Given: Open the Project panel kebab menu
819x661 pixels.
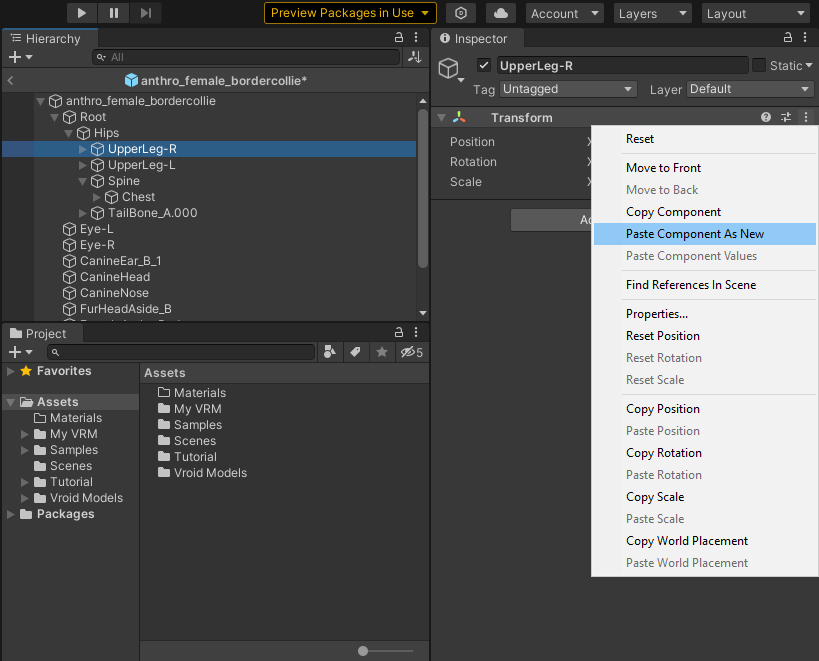Looking at the screenshot, I should tap(416, 332).
